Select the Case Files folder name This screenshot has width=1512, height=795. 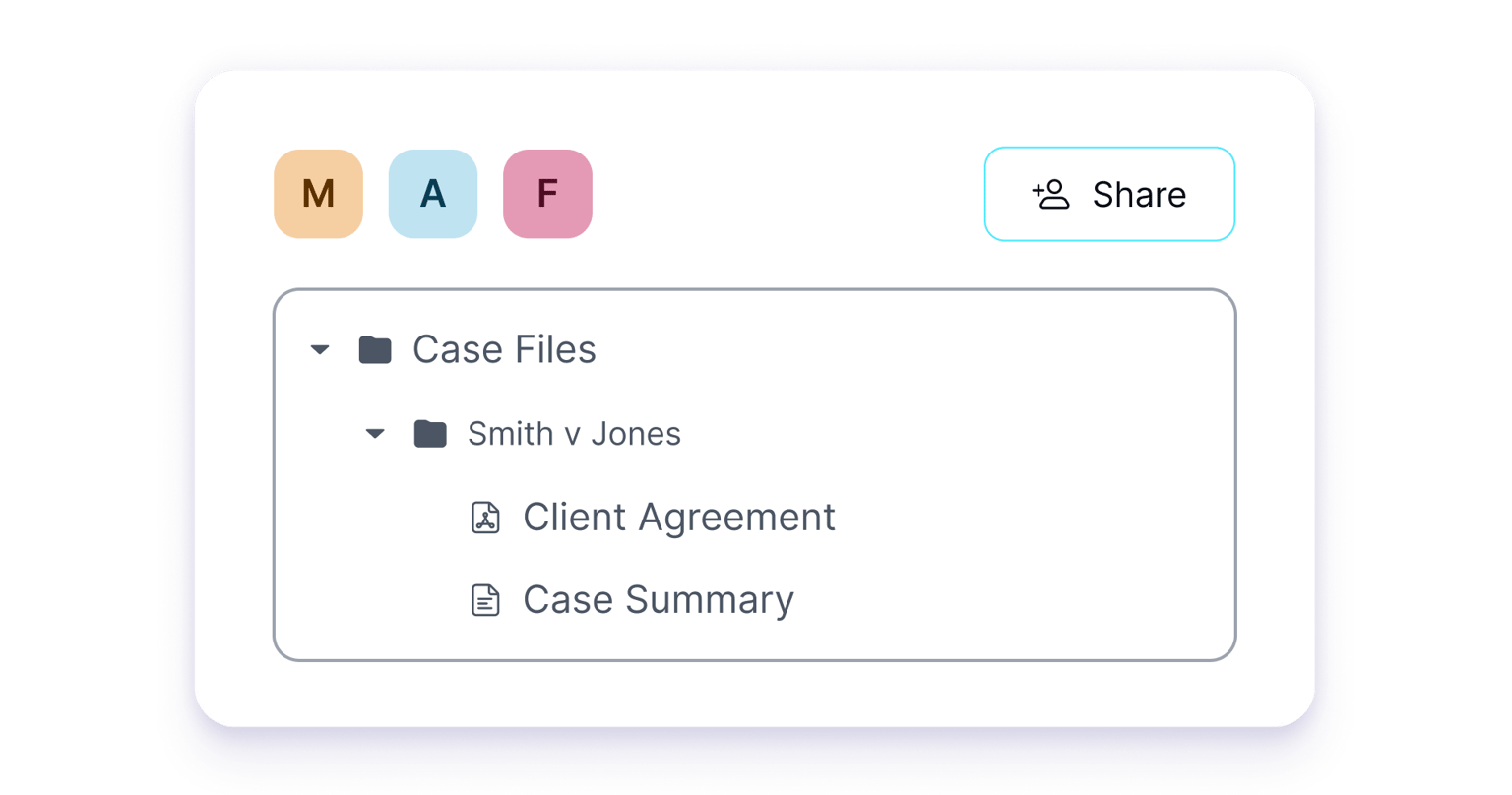(504, 349)
